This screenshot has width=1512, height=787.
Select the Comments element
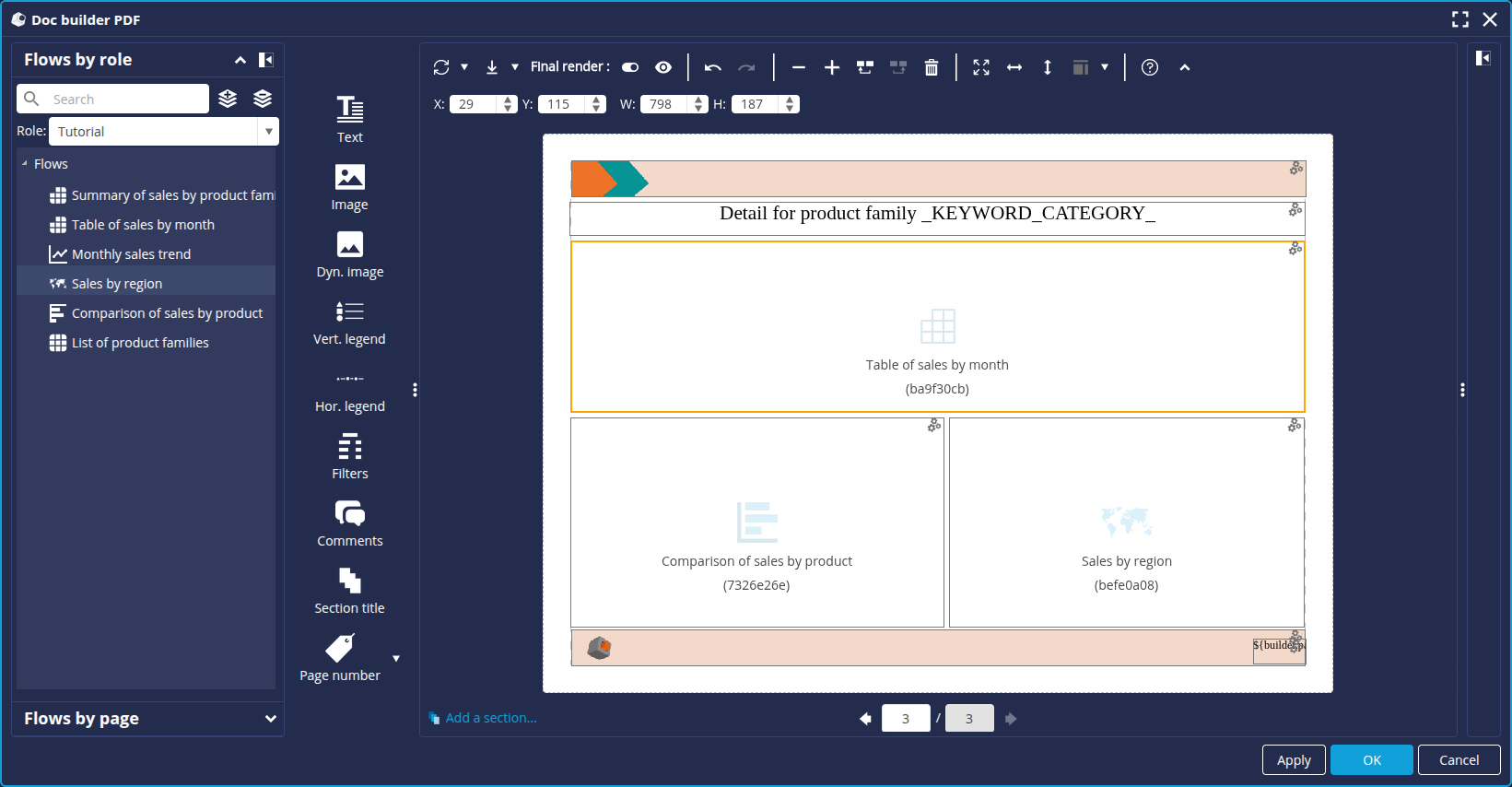click(x=349, y=524)
